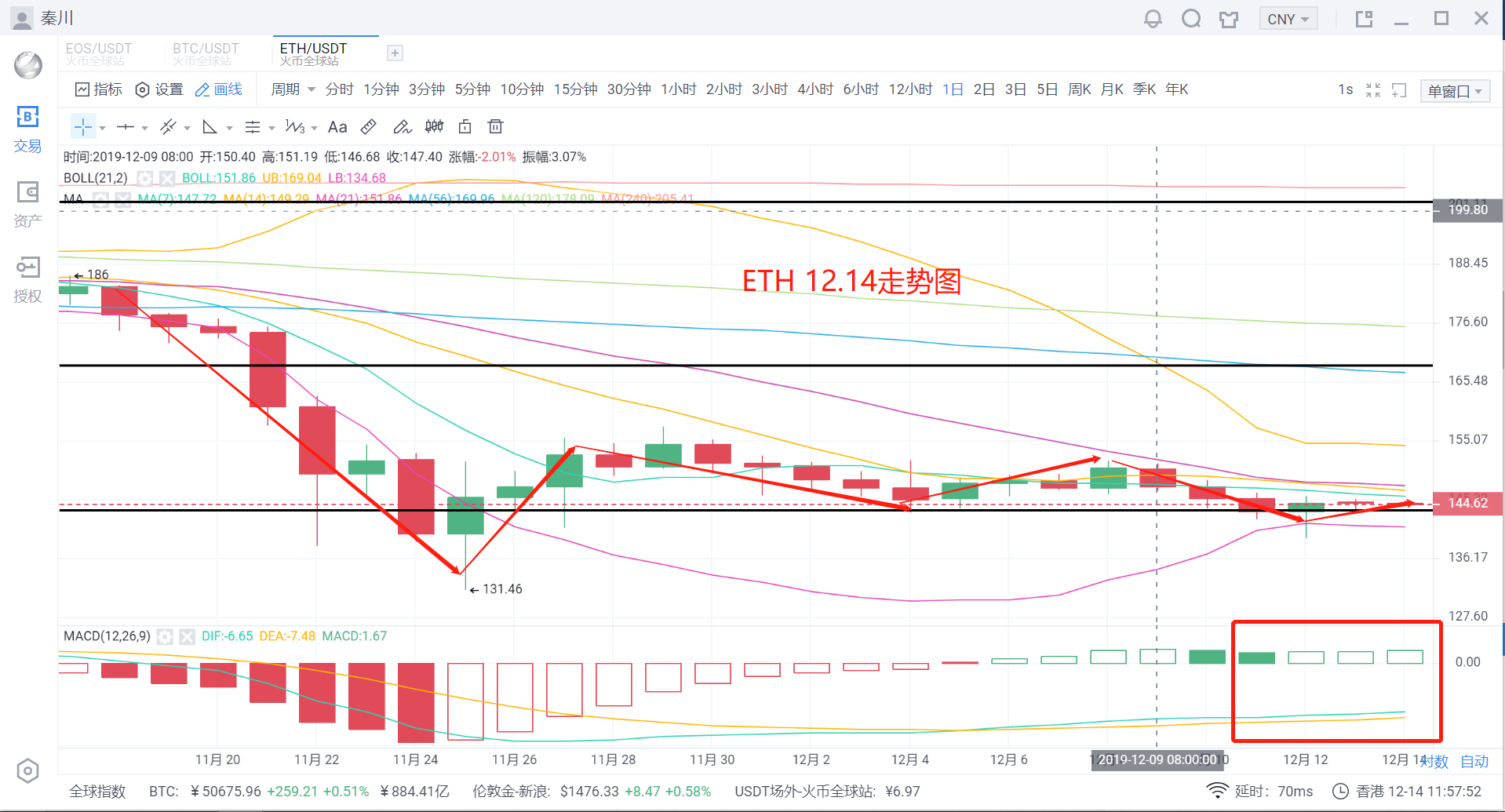Select the Elliott wave marking tool
The image size is (1505, 812).
[295, 126]
